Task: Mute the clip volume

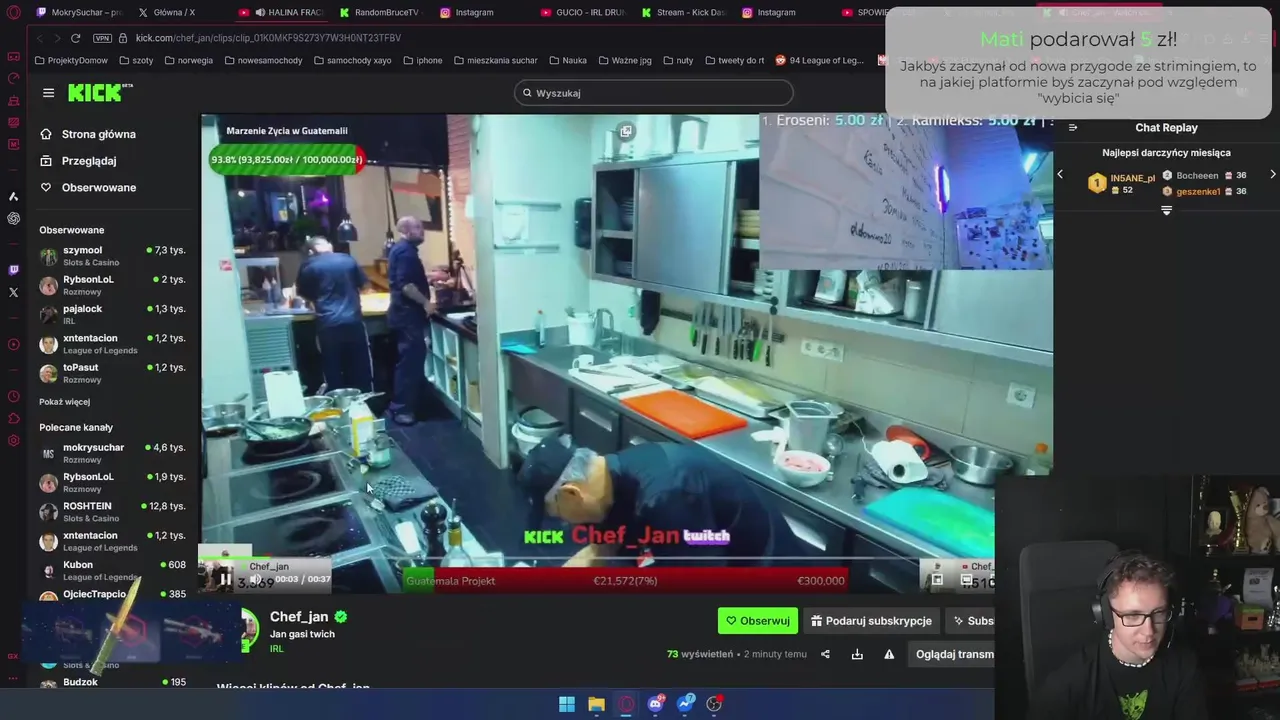Action: 256,579
